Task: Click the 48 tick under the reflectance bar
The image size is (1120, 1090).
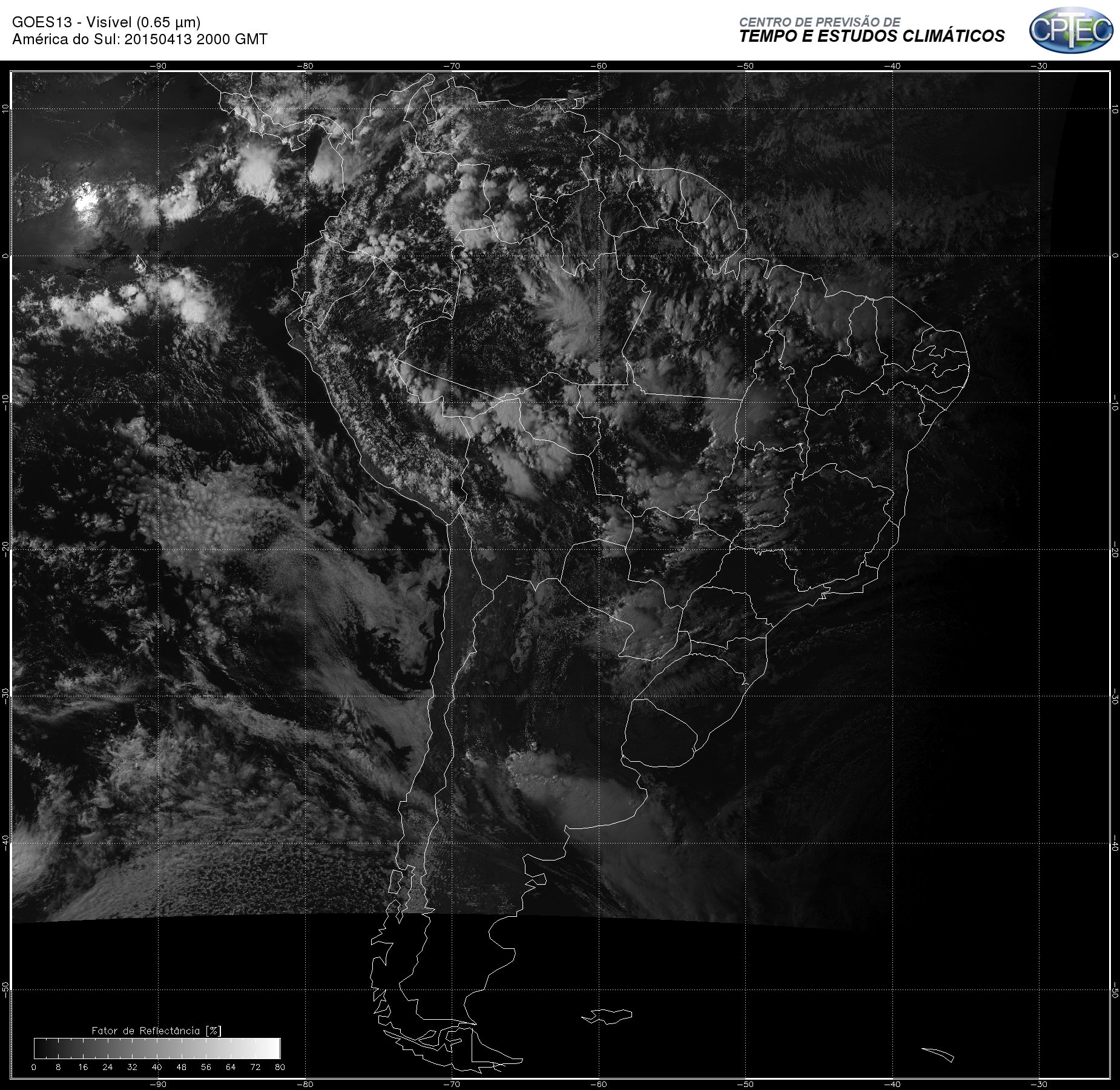Action: tap(182, 1067)
